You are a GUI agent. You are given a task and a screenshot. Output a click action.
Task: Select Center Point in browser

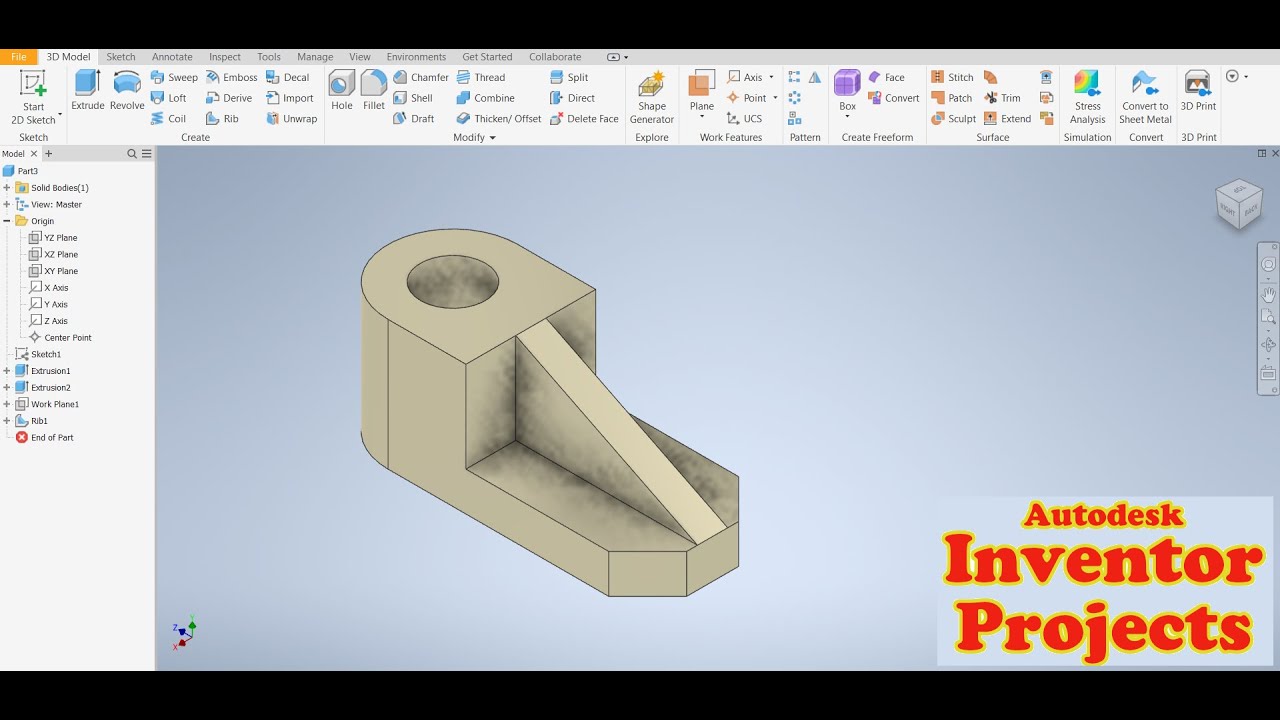pos(60,338)
